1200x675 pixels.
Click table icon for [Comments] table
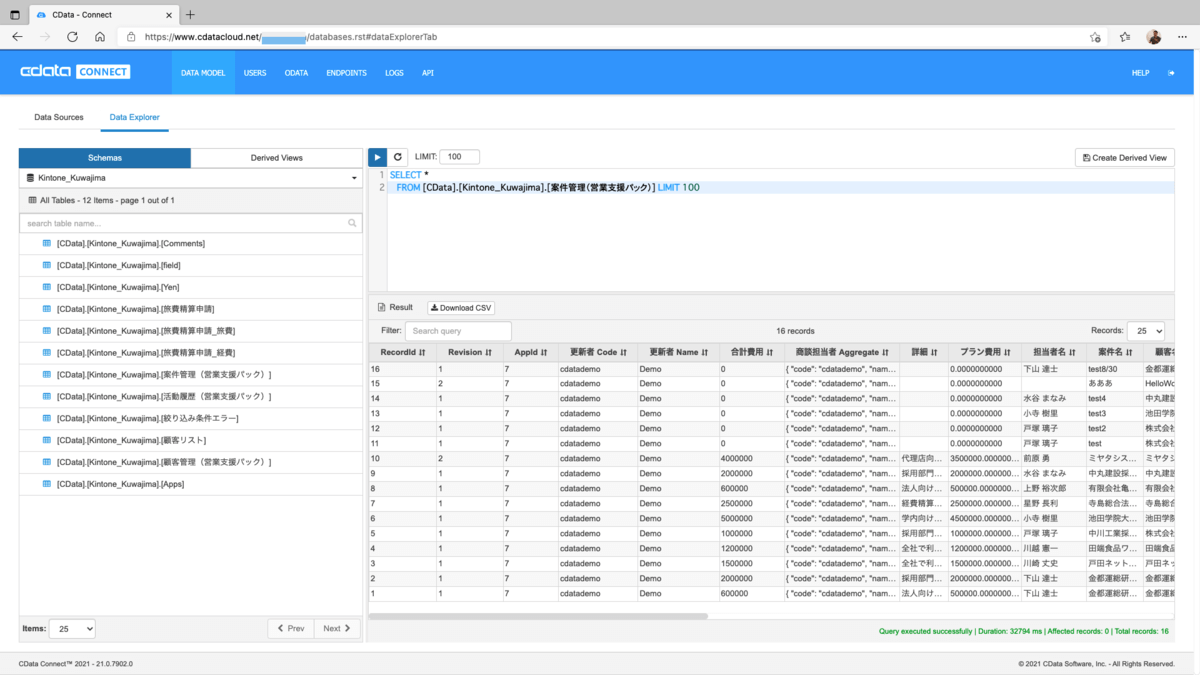tap(46, 243)
